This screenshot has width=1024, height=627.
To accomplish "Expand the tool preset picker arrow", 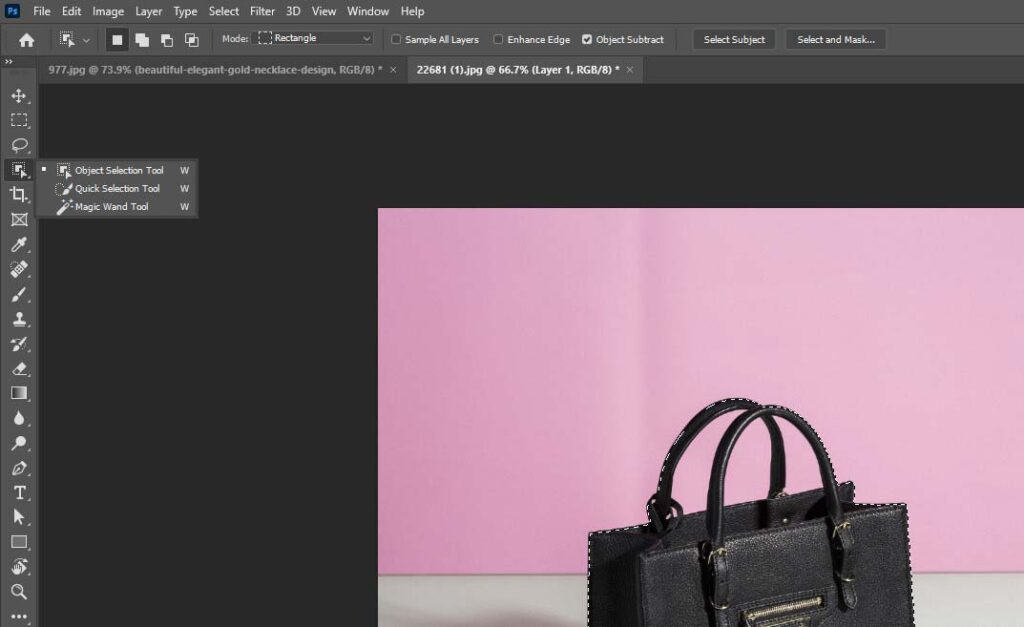I will point(86,41).
